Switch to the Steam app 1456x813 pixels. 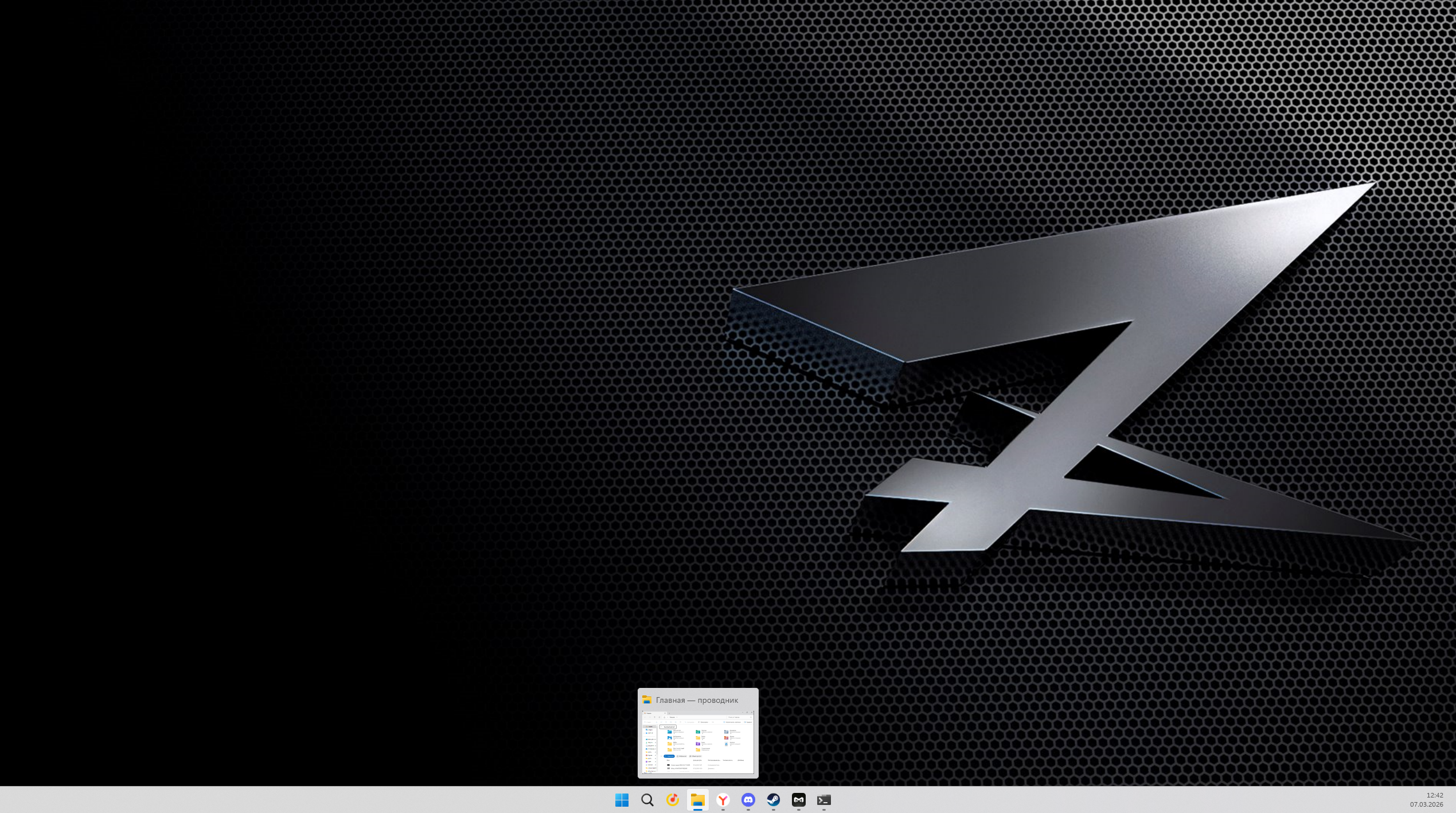point(774,800)
